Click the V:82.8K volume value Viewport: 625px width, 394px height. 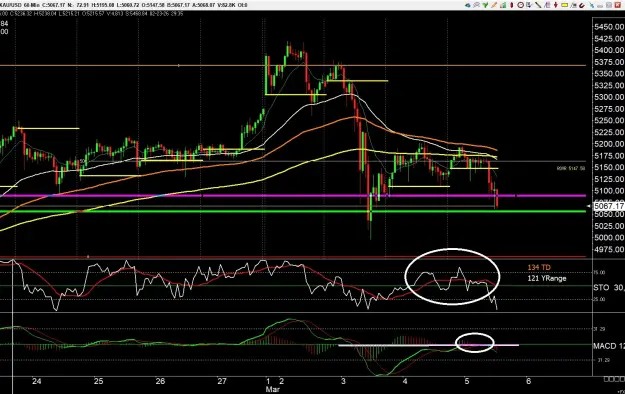(x=227, y=5)
